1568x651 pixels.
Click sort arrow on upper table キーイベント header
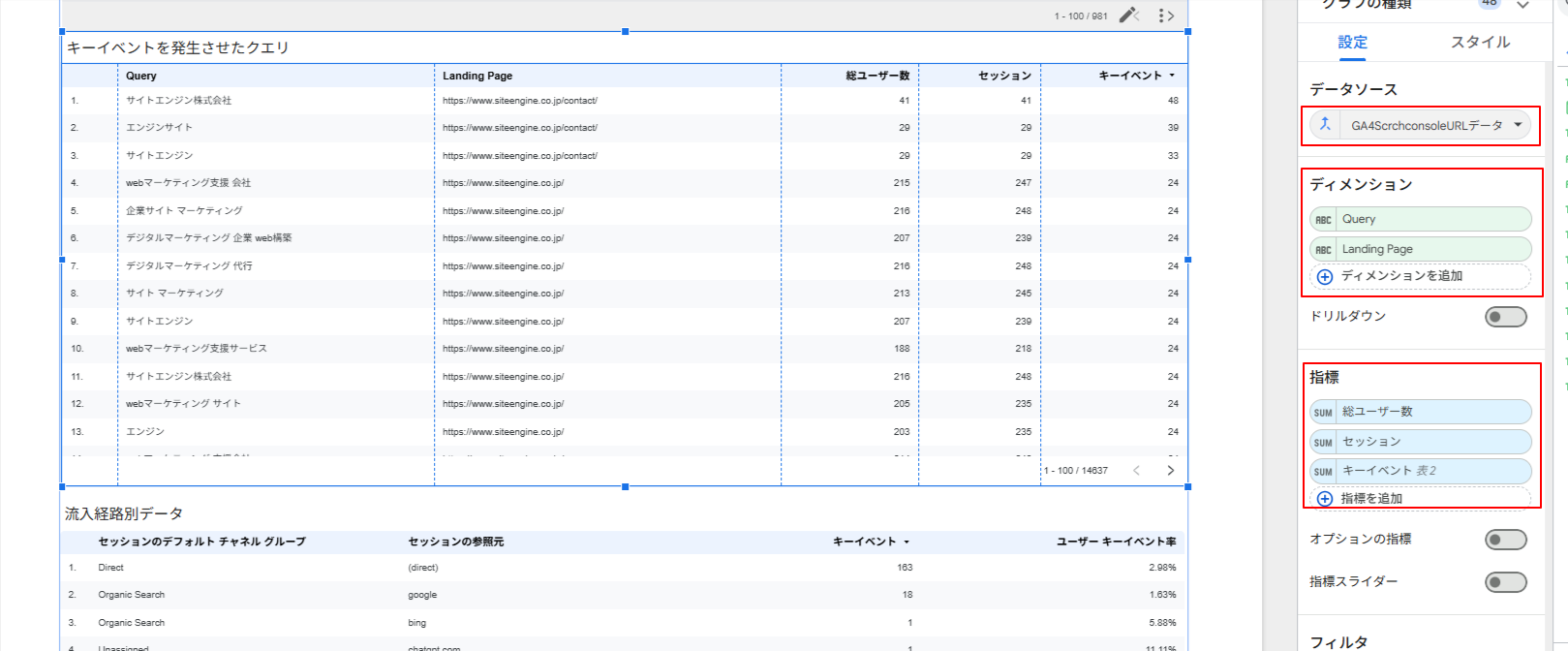[x=1172, y=76]
